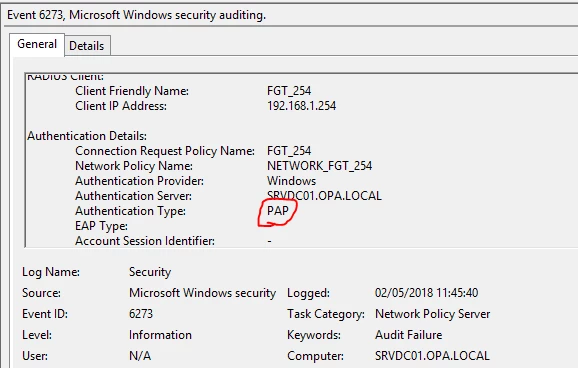Click the Client Friendly Name value FGT_254

[x=289, y=91]
